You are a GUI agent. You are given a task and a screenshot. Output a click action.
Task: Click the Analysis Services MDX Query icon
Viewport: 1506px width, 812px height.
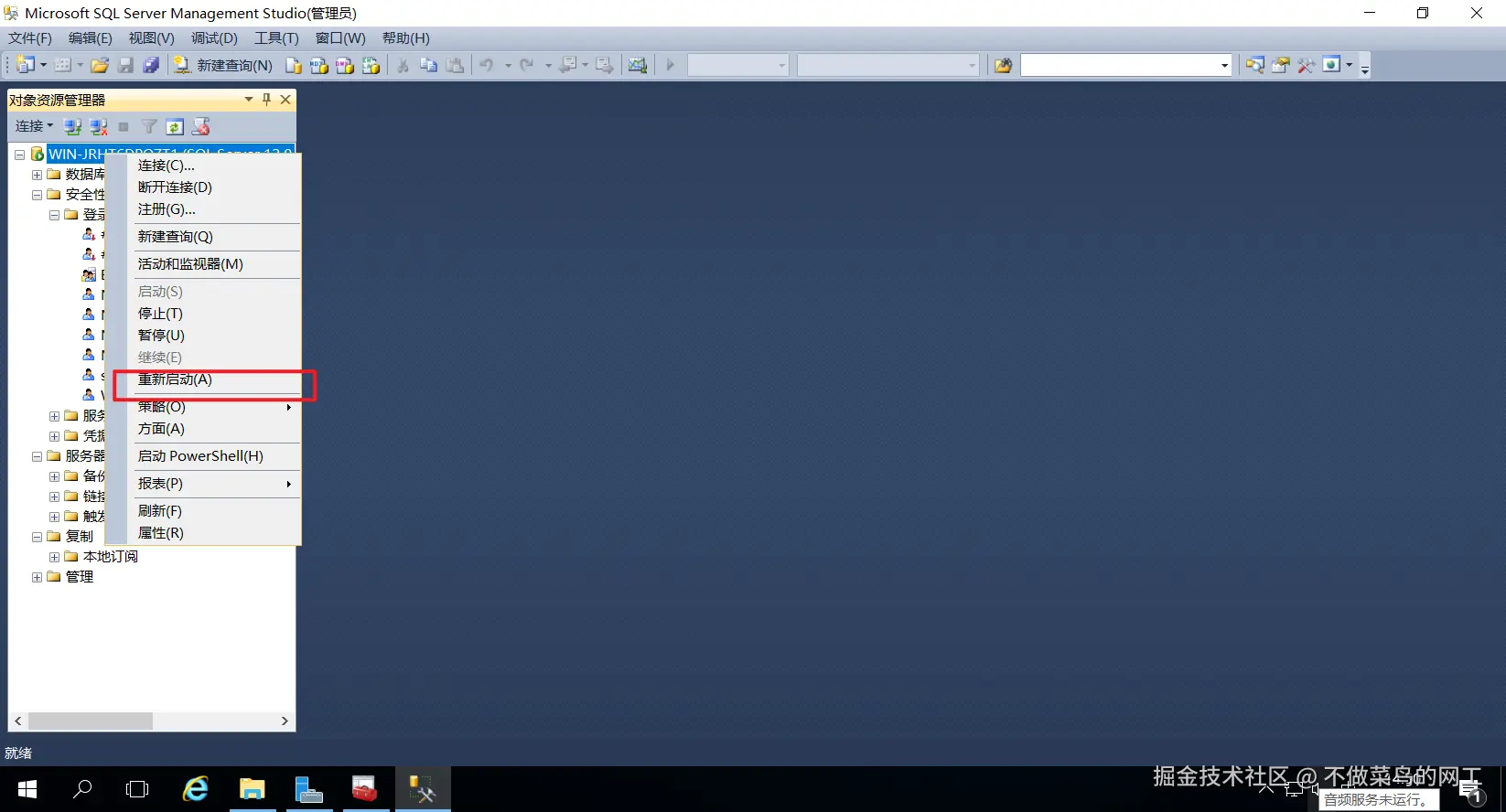(319, 65)
